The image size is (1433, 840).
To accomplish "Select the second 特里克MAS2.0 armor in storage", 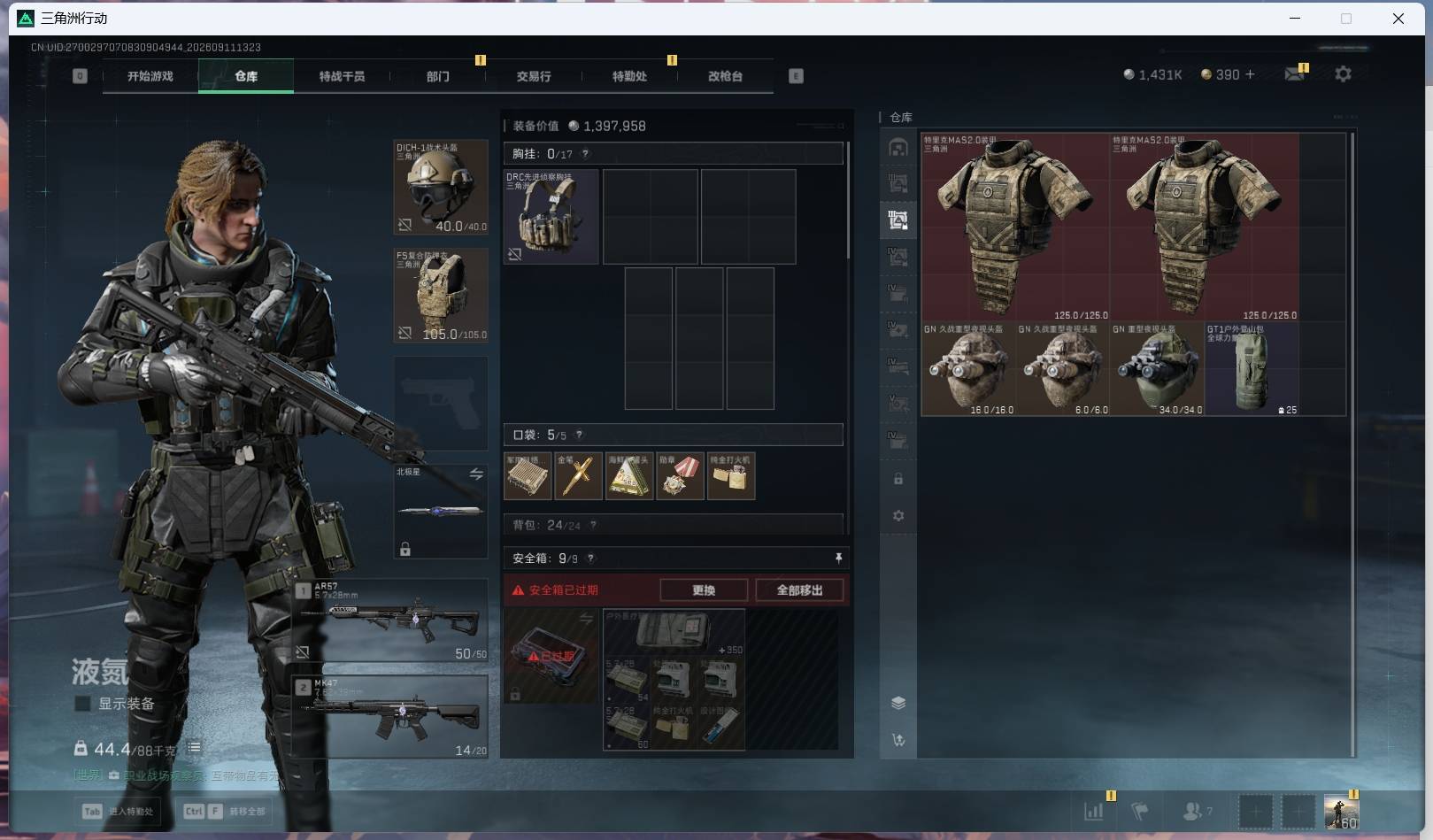I will tap(1205, 227).
